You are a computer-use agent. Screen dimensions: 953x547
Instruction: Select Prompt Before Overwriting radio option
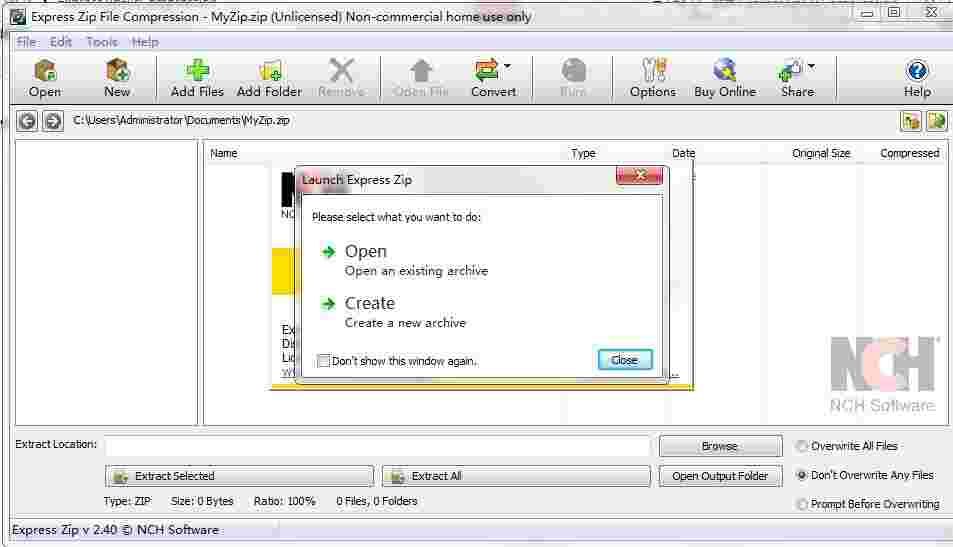click(802, 504)
